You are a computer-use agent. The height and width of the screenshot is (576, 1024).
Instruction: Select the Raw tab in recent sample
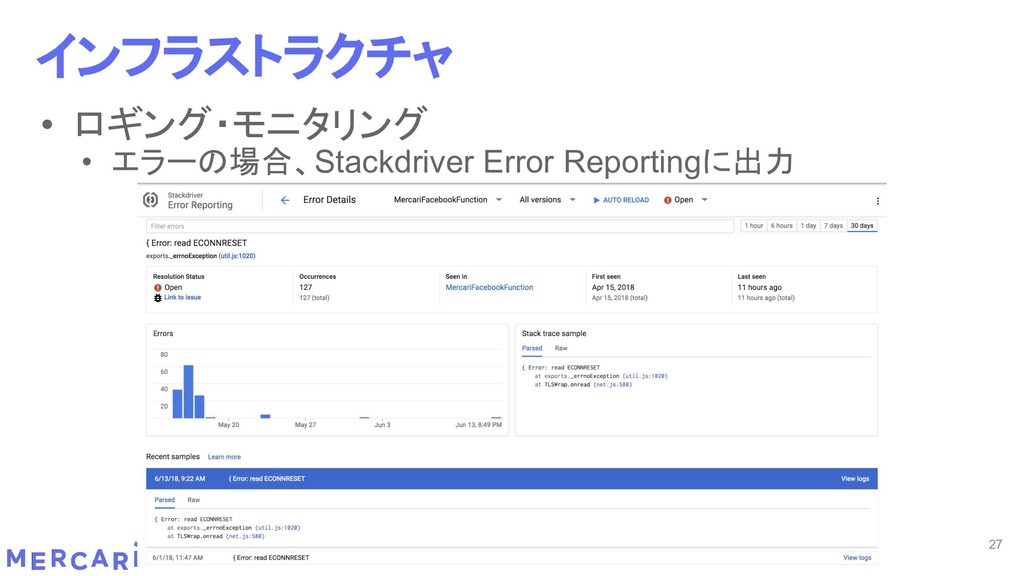click(194, 500)
